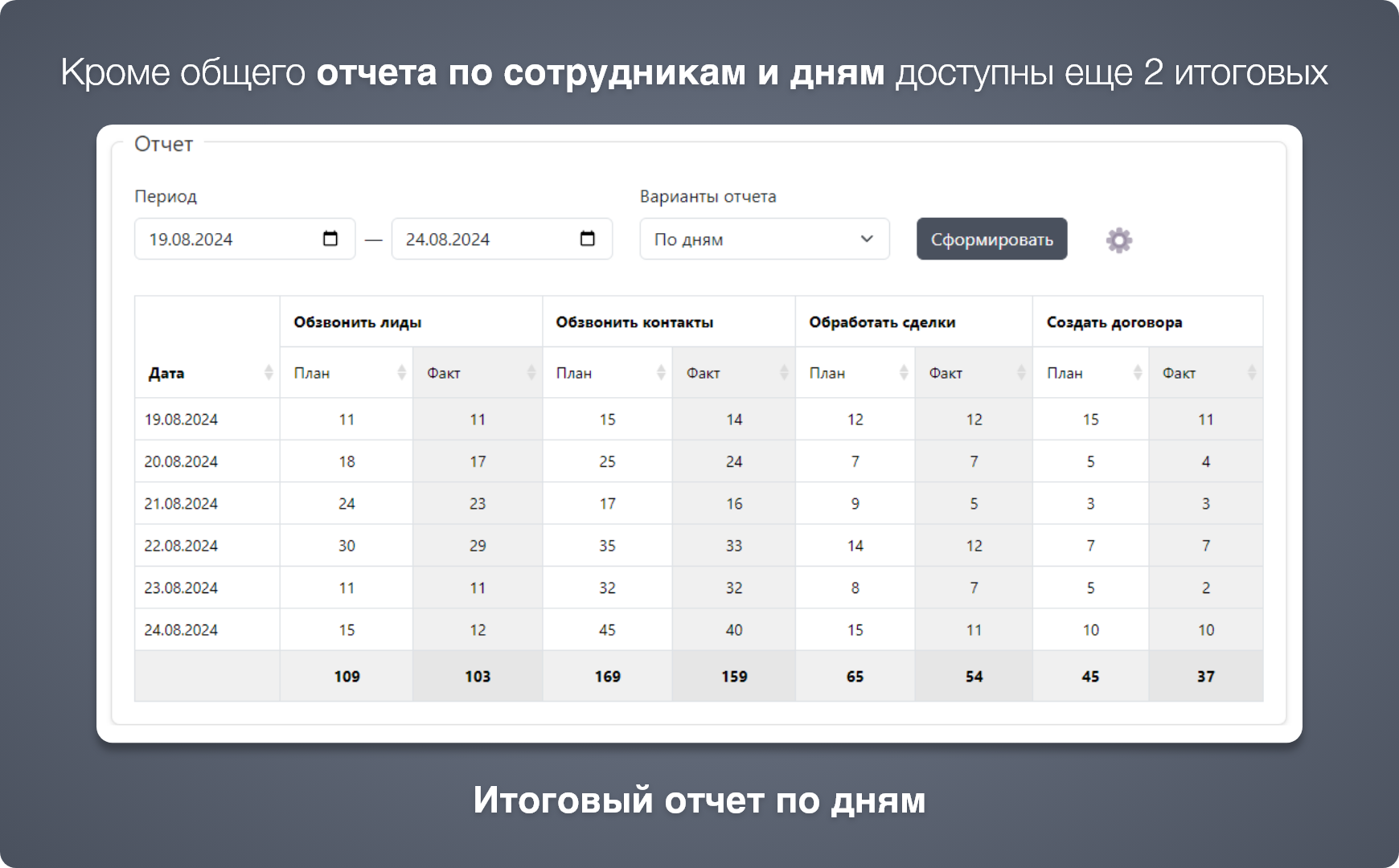Click the Сформировать button
The image size is (1399, 868).
(992, 239)
